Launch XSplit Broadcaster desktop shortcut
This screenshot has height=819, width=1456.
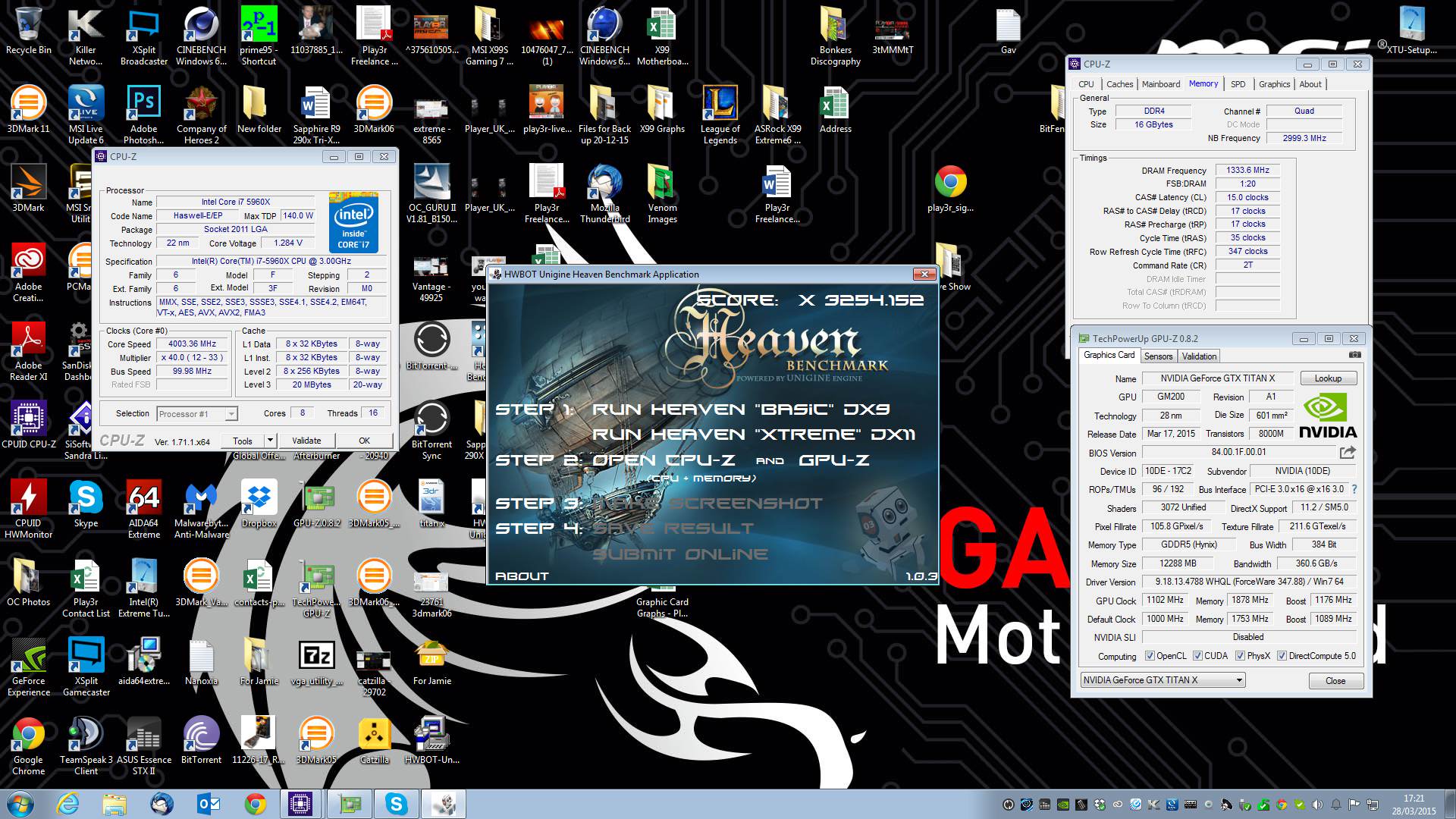point(144,35)
